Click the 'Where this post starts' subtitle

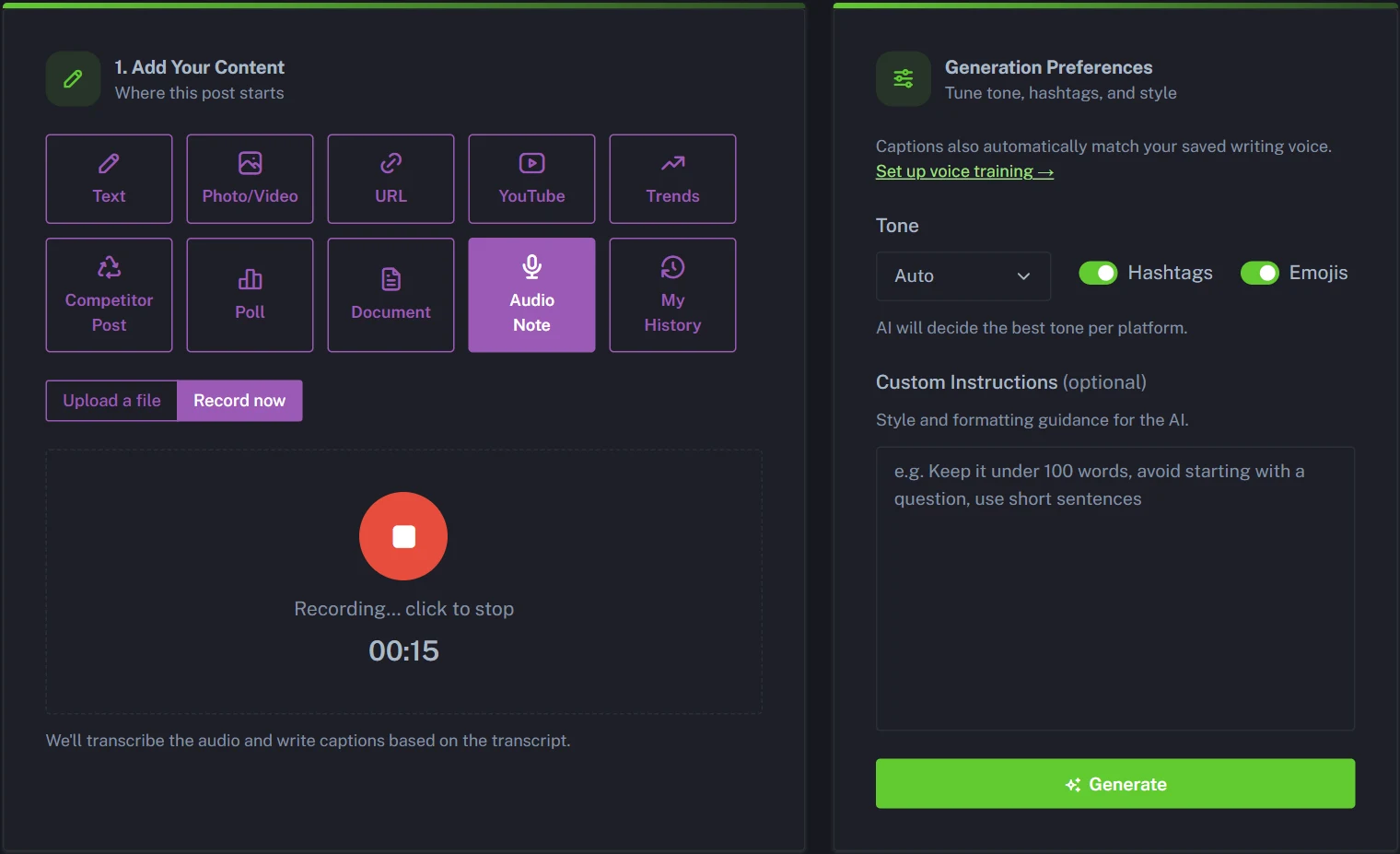pyautogui.click(x=199, y=93)
